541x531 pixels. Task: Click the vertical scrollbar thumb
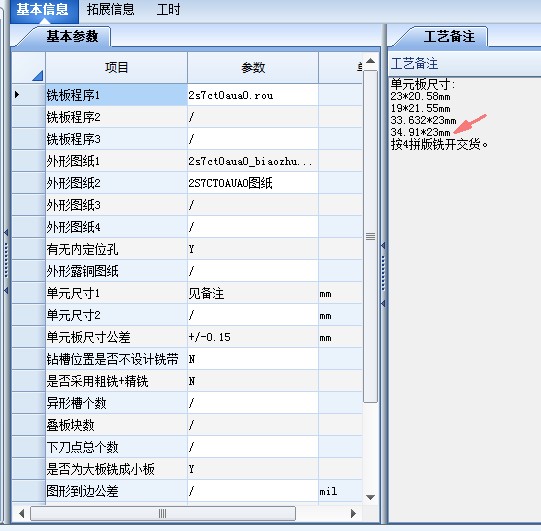tap(370, 237)
